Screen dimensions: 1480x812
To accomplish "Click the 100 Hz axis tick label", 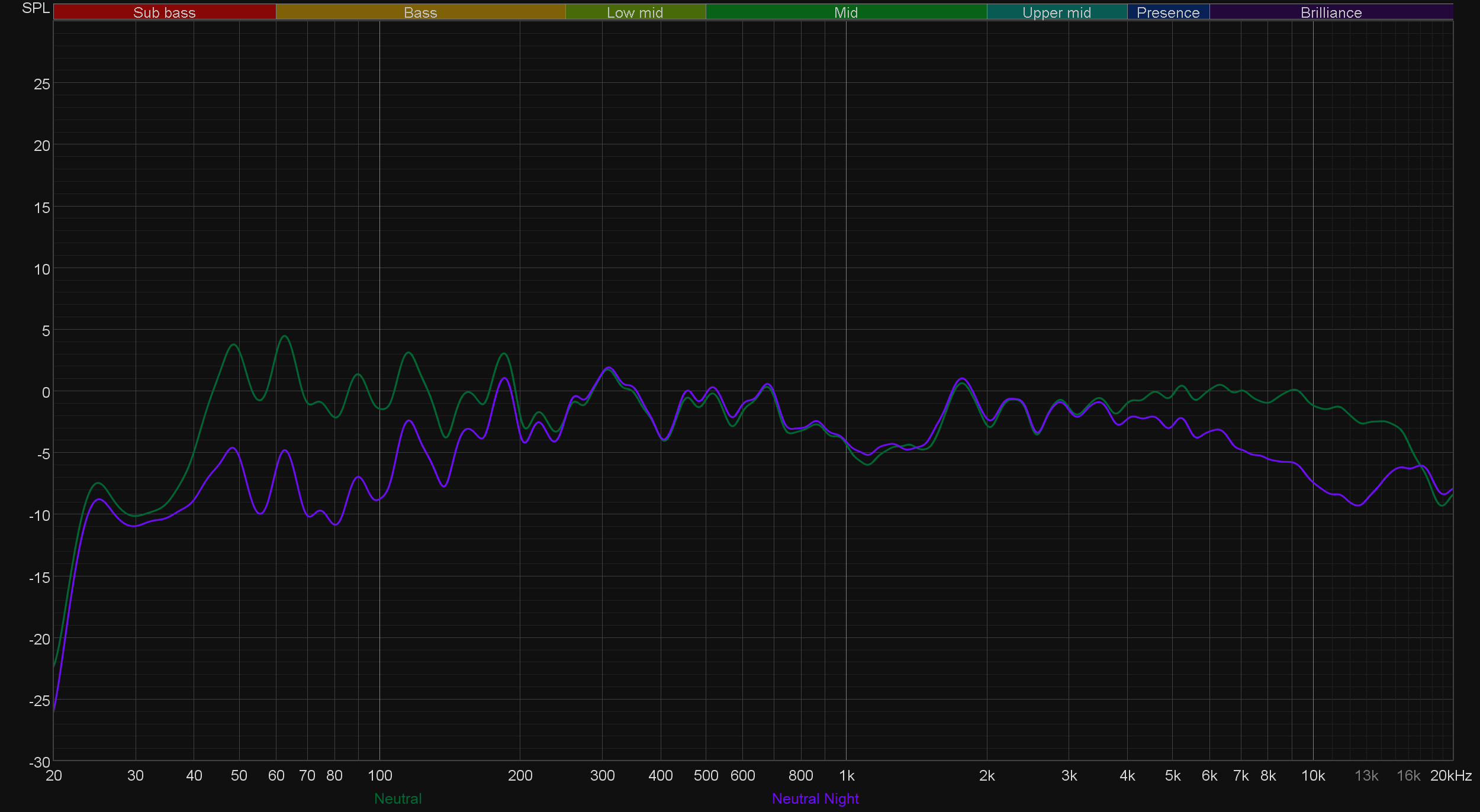I will 379,775.
